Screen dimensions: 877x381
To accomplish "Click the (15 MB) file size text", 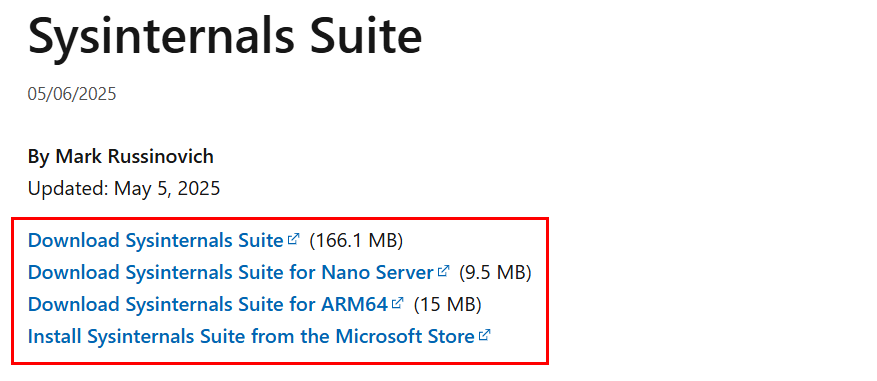I will pyautogui.click(x=447, y=305).
